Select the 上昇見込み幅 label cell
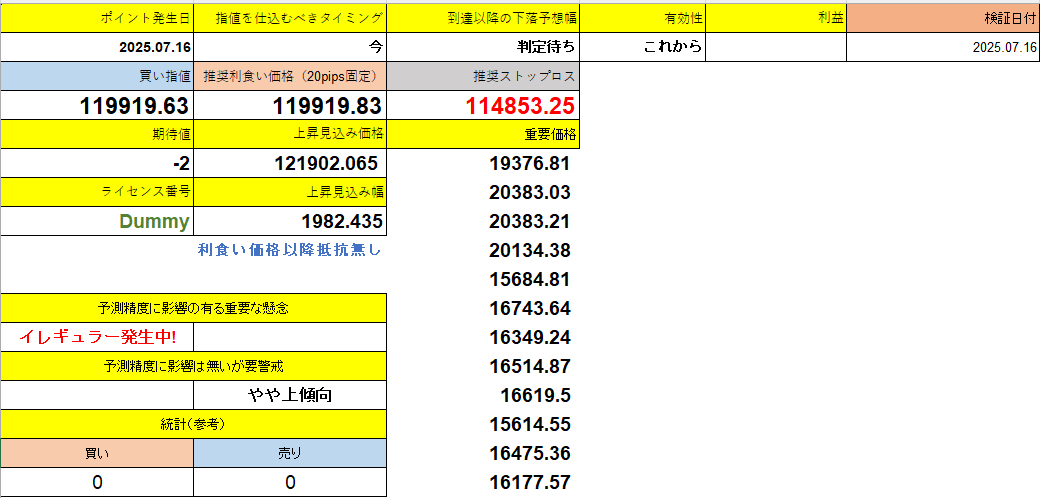The height and width of the screenshot is (498, 1040). click(290, 192)
